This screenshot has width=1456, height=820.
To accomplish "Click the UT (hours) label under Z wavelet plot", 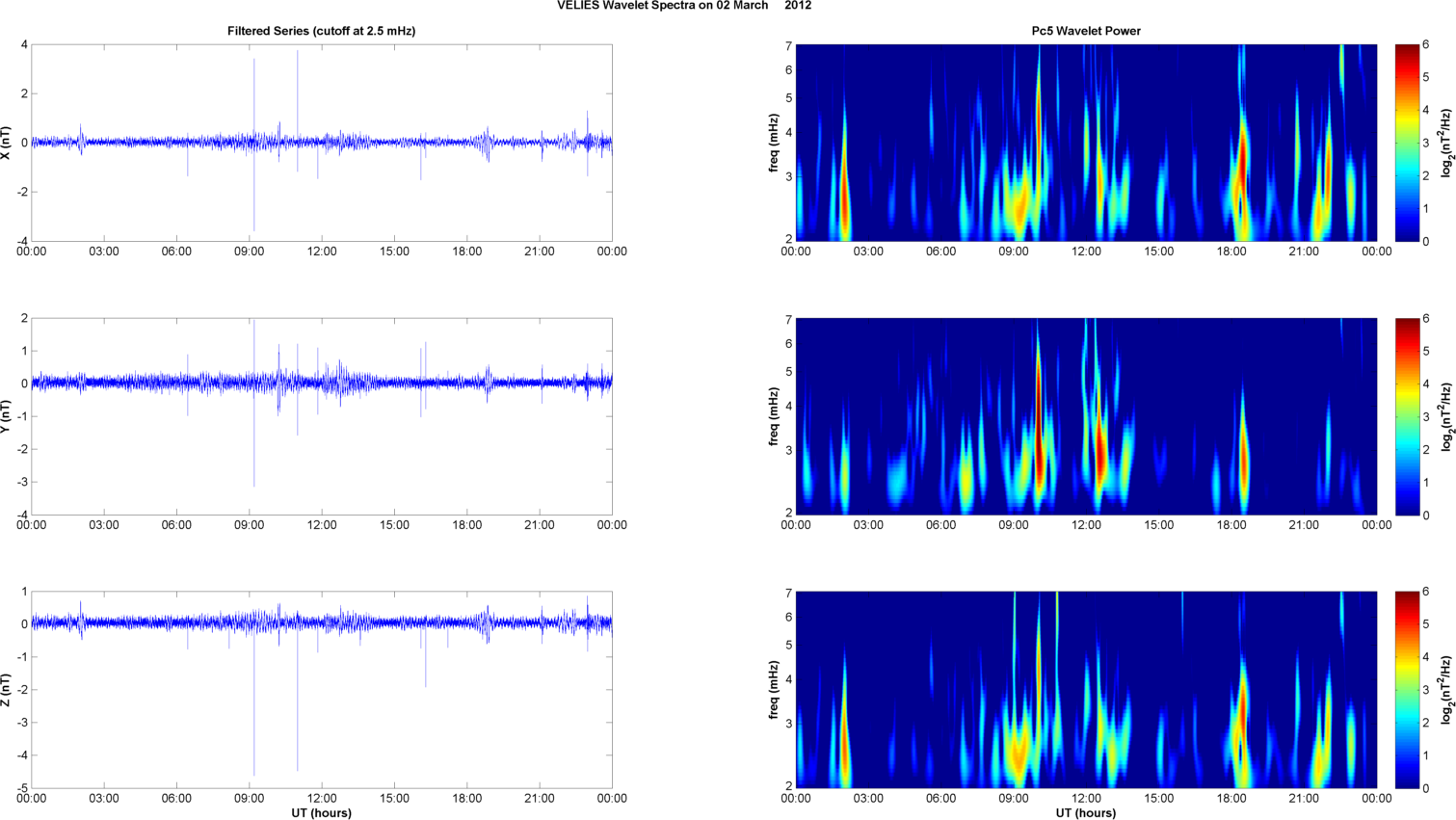I will 1086,813.
